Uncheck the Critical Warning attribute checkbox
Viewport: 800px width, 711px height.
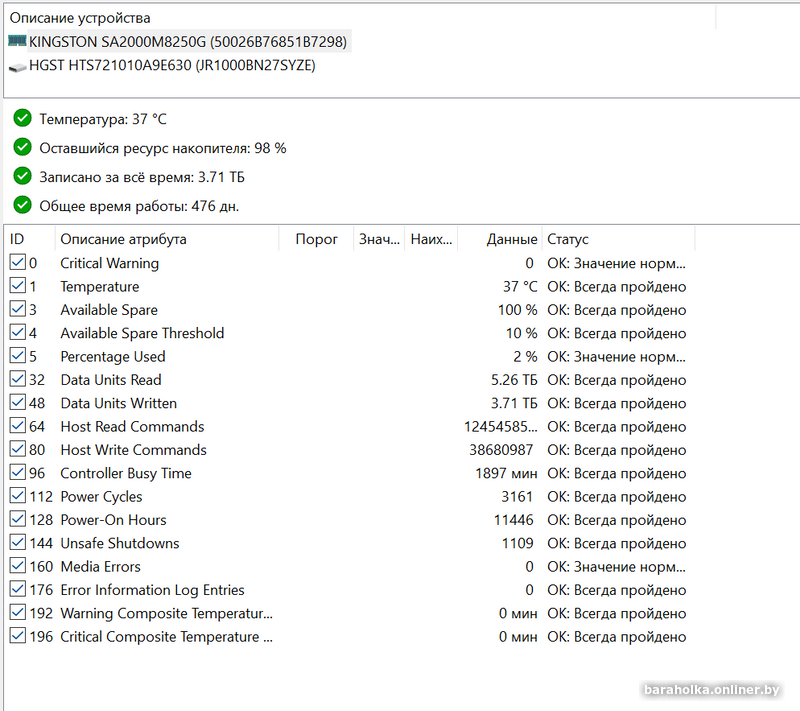18,262
